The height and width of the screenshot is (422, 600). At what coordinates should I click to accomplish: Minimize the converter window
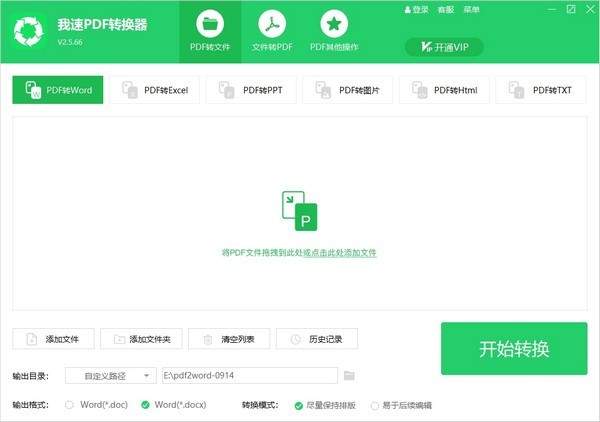[552, 9]
